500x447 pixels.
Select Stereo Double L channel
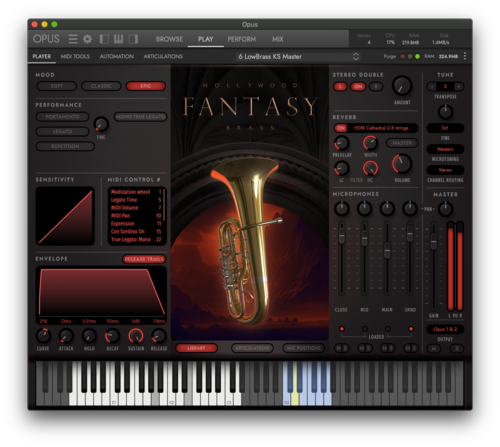(x=340, y=87)
